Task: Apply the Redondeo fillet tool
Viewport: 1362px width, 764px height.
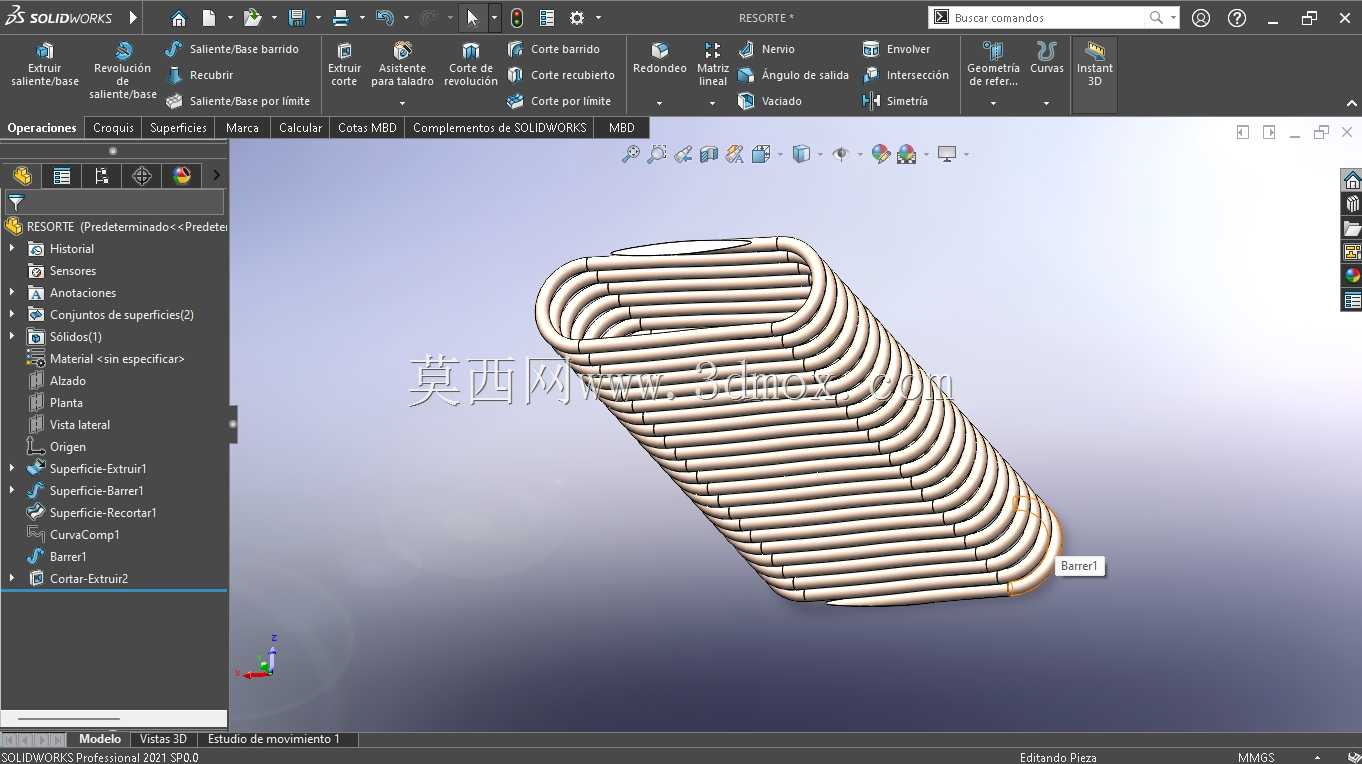Action: click(659, 59)
